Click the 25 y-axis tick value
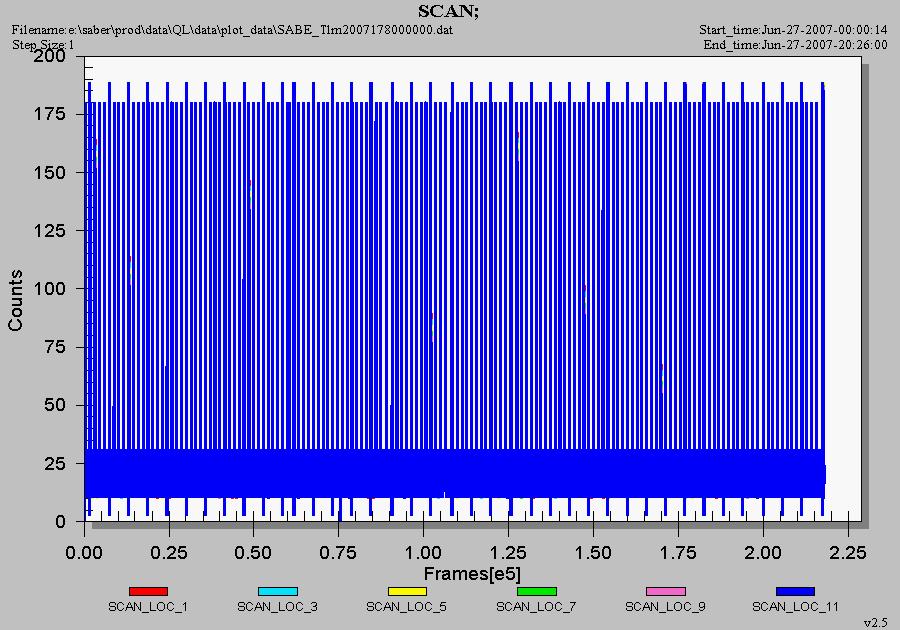The image size is (900, 630). pyautogui.click(x=55, y=463)
